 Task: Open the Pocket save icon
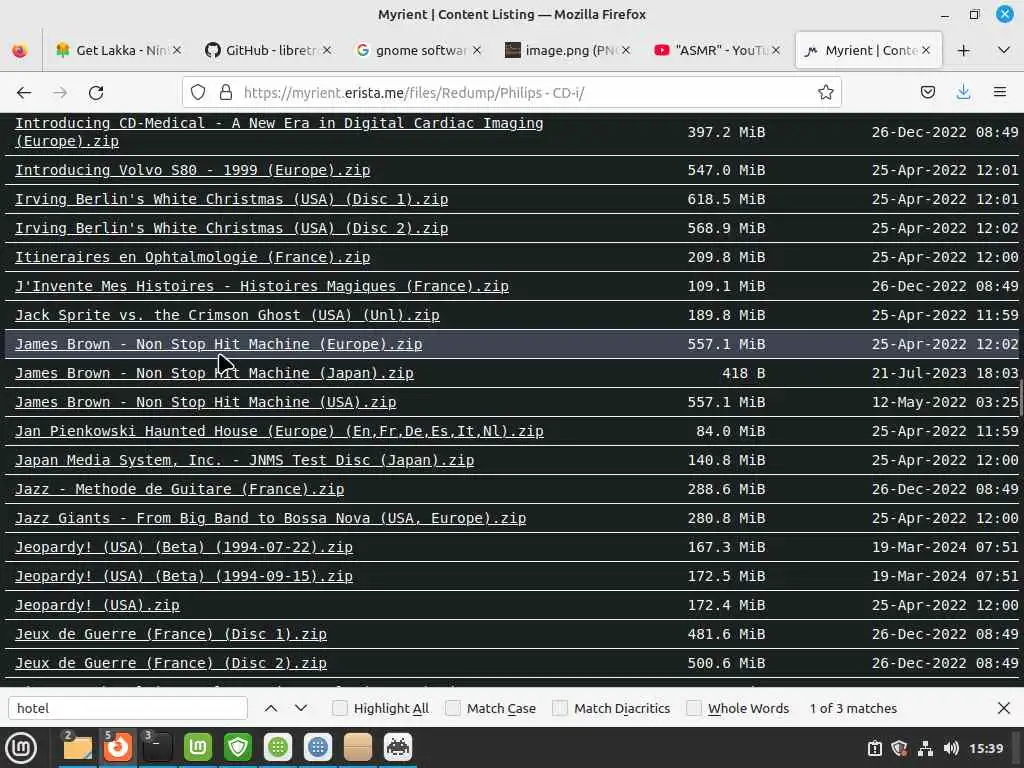(927, 93)
